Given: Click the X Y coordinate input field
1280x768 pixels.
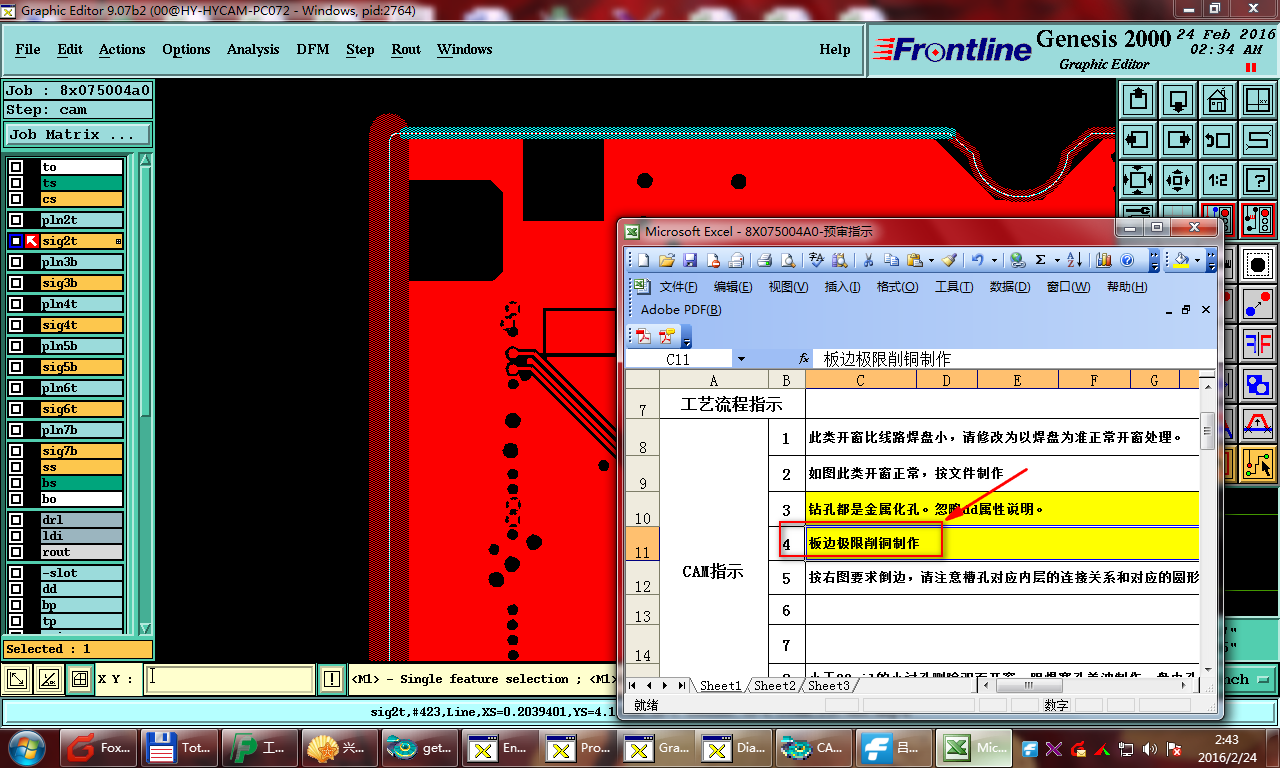Looking at the screenshot, I should pos(229,679).
